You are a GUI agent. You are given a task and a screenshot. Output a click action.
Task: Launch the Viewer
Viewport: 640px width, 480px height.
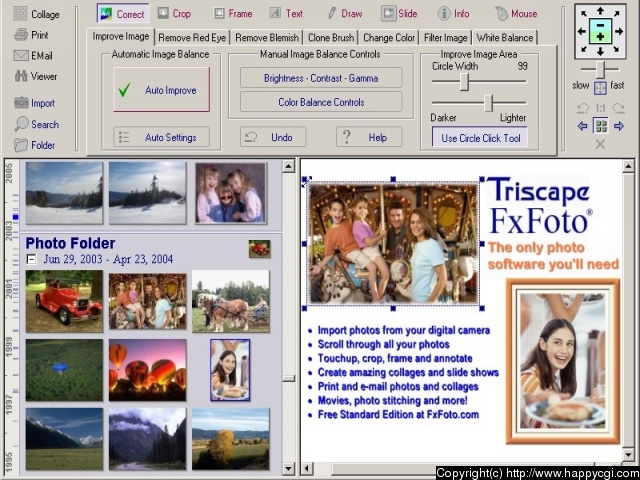pos(36,76)
